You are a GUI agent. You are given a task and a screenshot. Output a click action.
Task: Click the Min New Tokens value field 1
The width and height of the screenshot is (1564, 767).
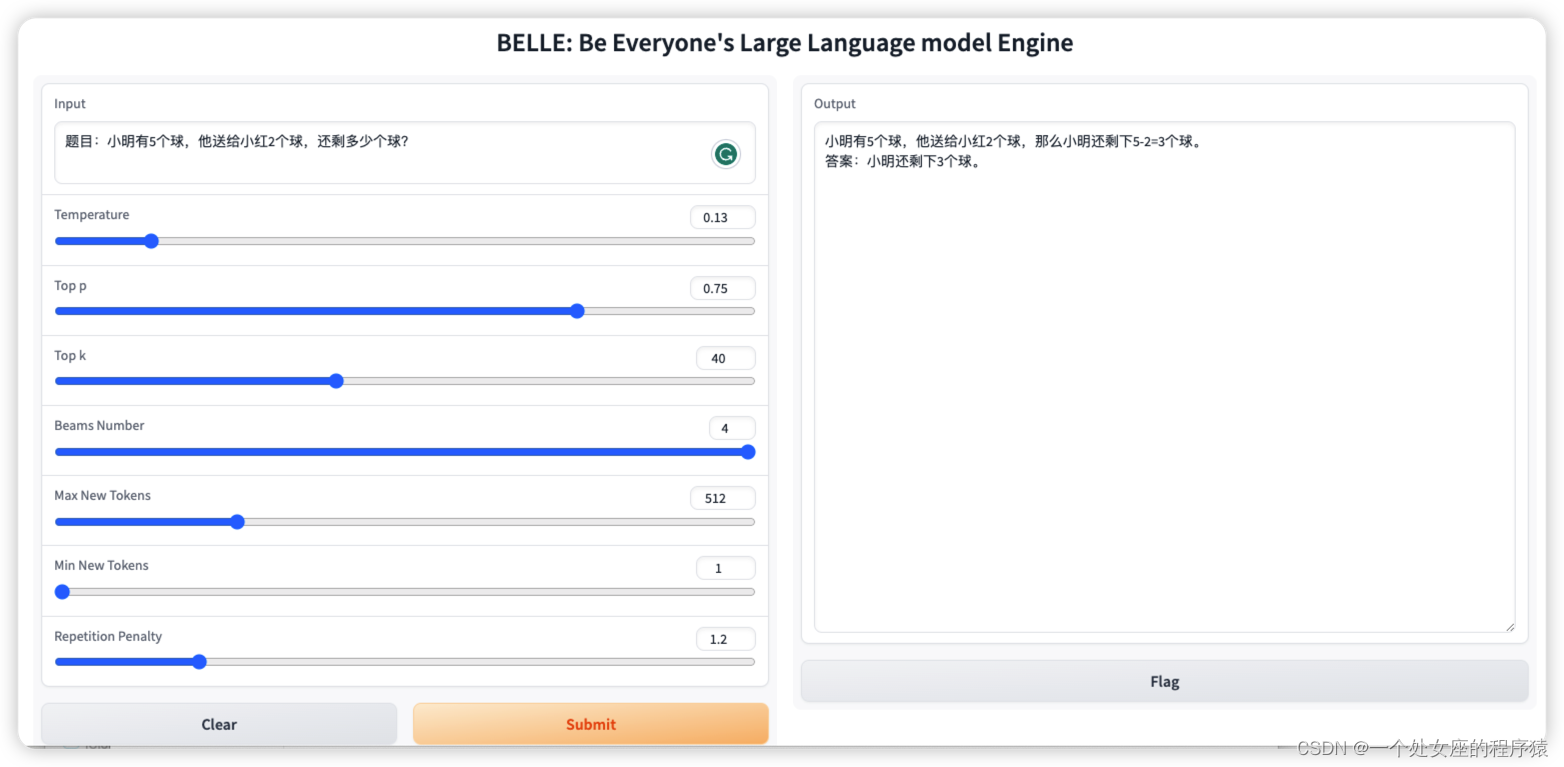pyautogui.click(x=726, y=568)
